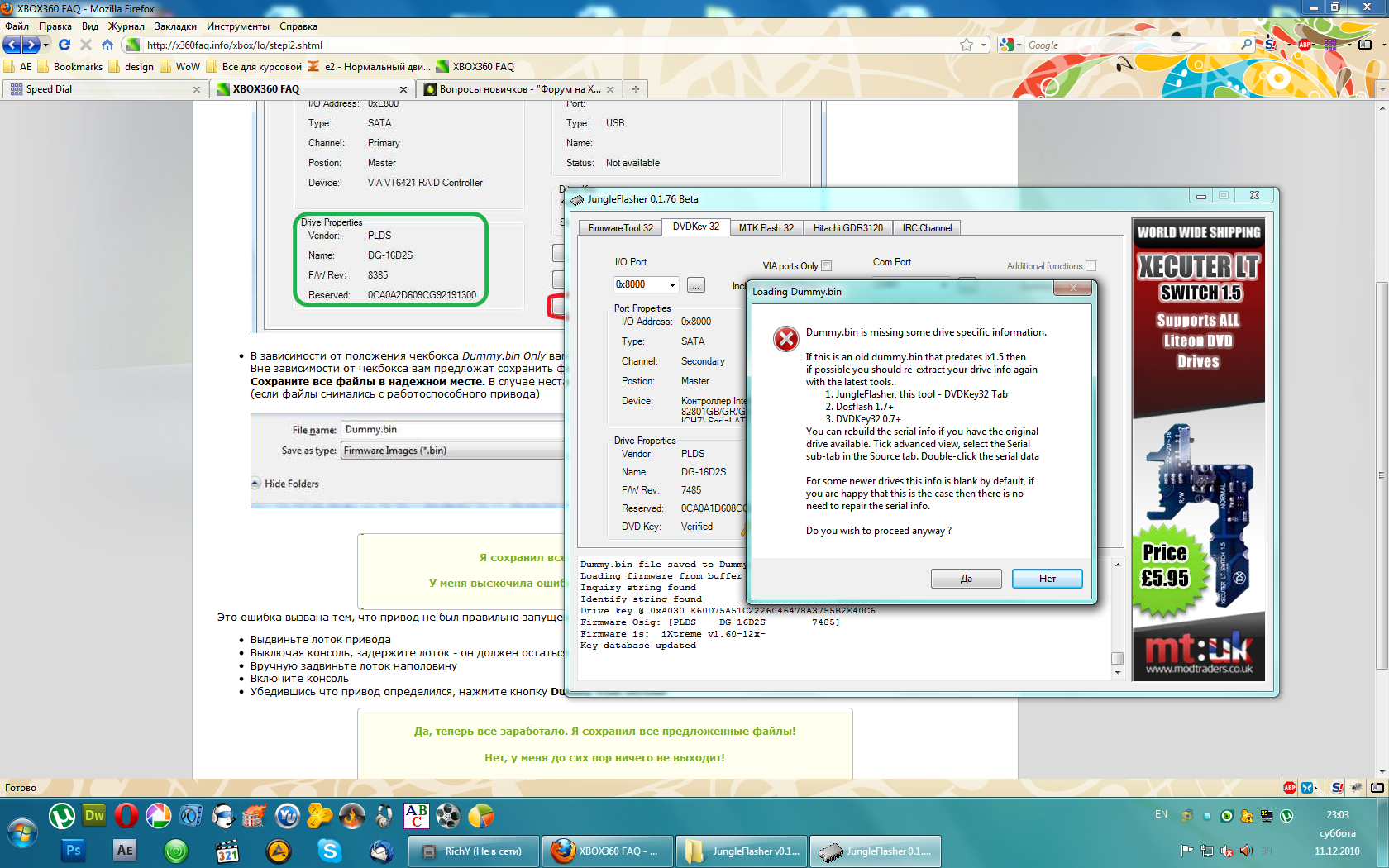
Task: Switch input language via EN indicator
Action: (x=1161, y=815)
